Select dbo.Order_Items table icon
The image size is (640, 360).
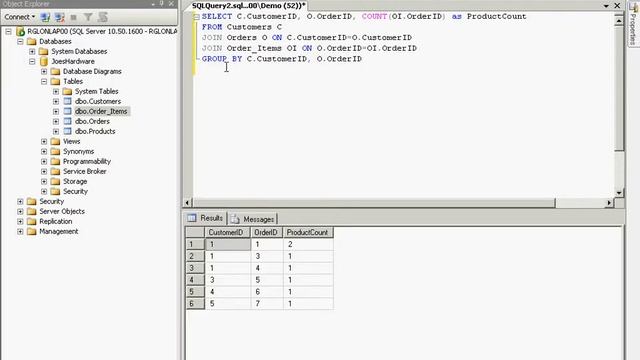[x=67, y=111]
